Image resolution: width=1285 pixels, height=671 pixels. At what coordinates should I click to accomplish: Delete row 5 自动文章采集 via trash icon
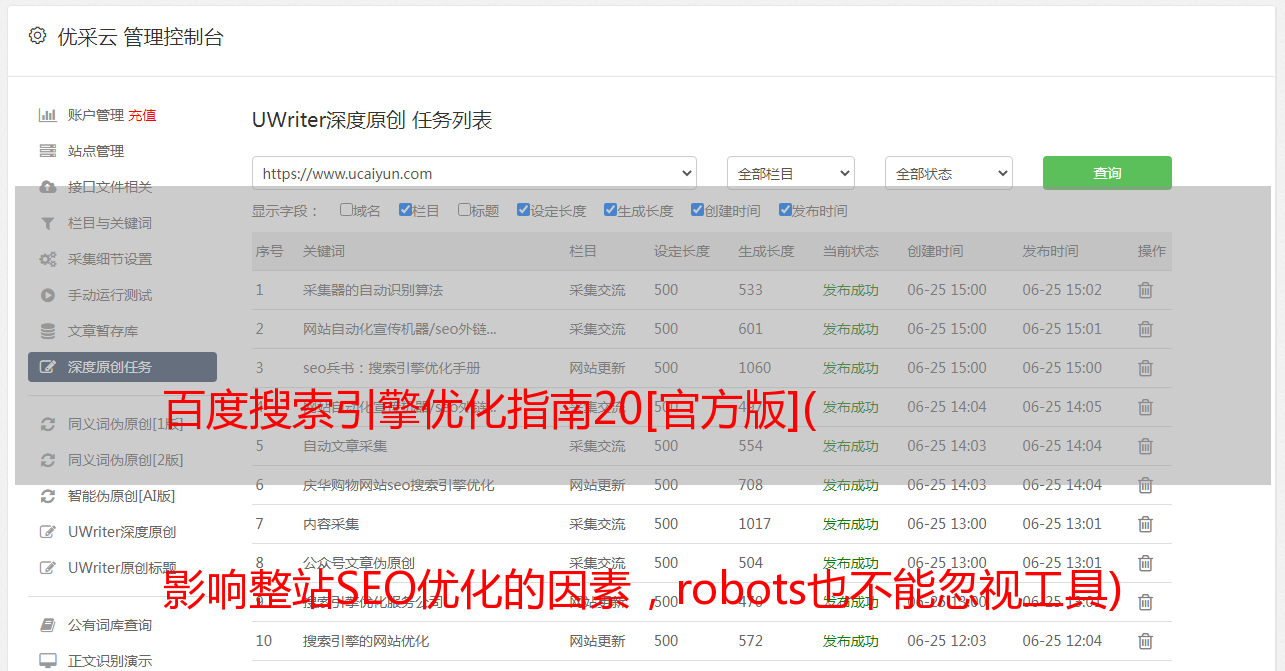point(1146,446)
